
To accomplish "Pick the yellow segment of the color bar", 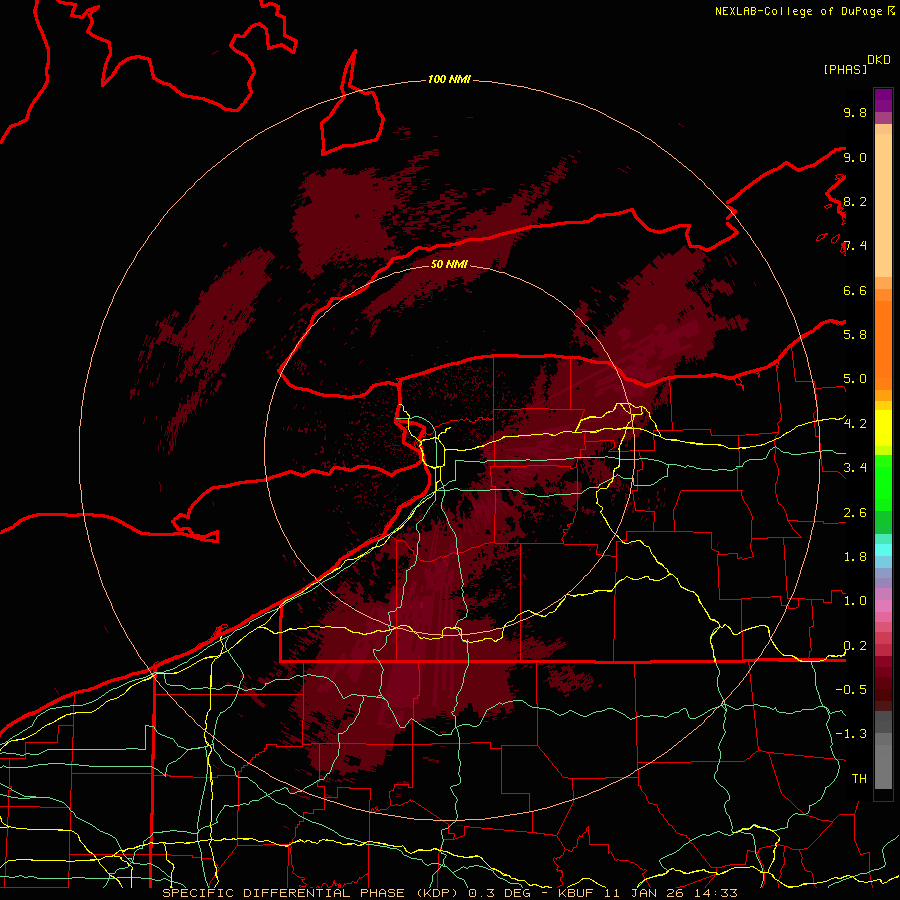I will pos(883,428).
